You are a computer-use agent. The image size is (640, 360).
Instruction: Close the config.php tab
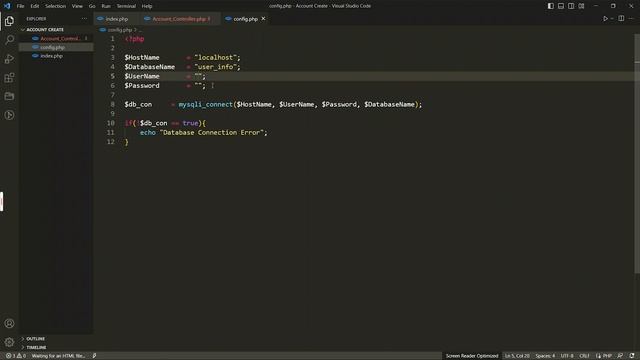click(x=263, y=18)
